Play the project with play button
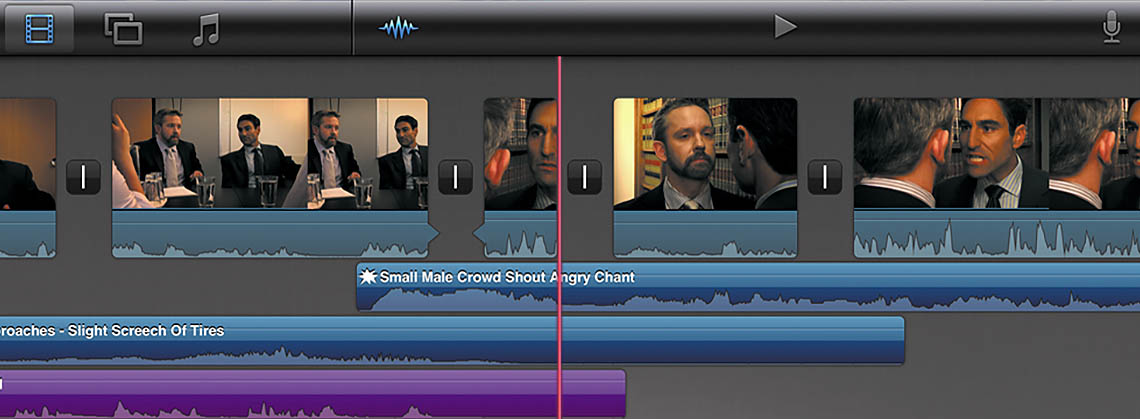 785,28
